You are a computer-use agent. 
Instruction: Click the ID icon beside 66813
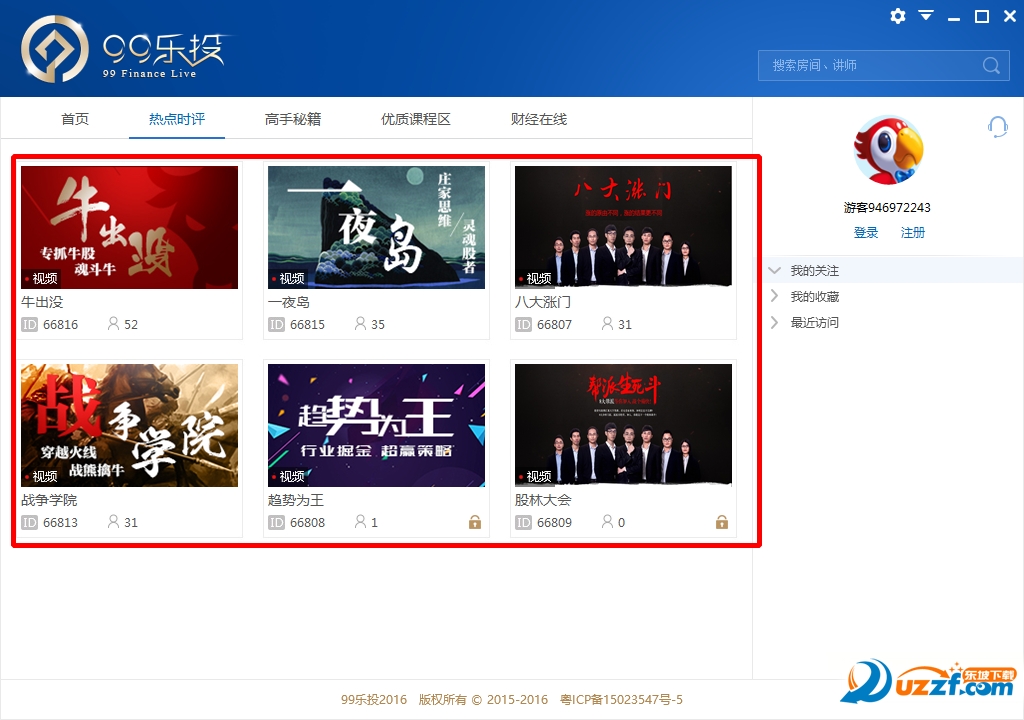pos(29,523)
